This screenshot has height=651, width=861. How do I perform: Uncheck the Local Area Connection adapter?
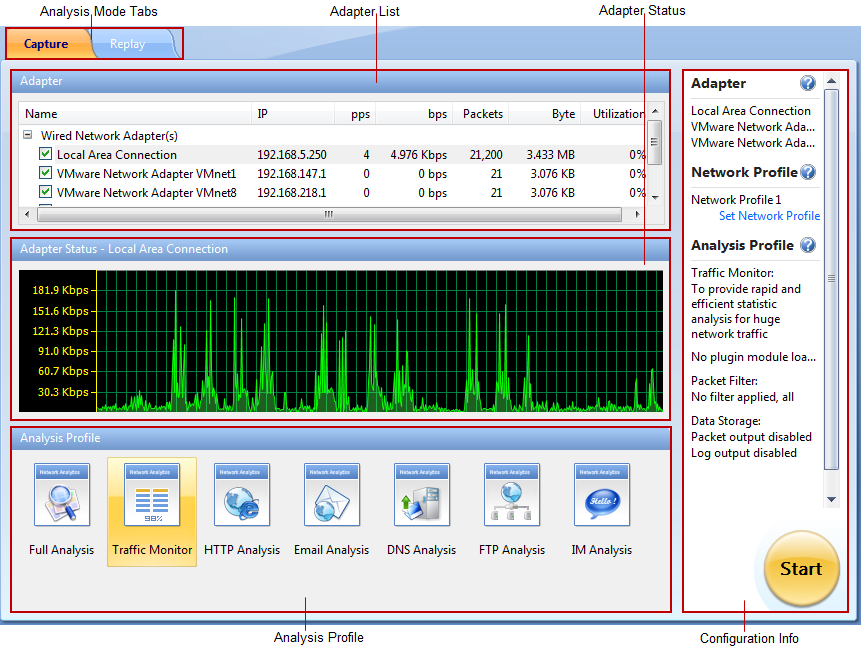pos(45,154)
